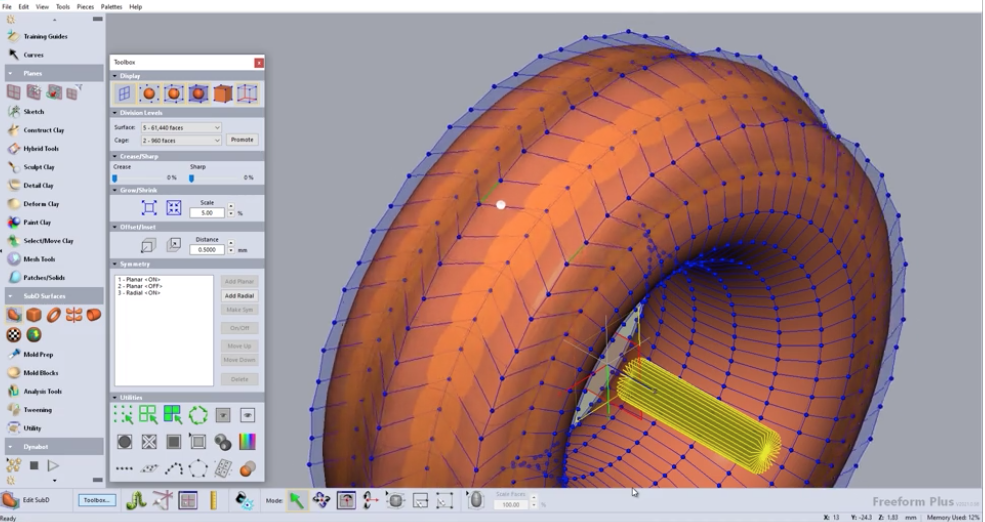Screen dimensions: 985x522
Task: Open the rainbow color gradient utility
Action: pyautogui.click(x=247, y=442)
